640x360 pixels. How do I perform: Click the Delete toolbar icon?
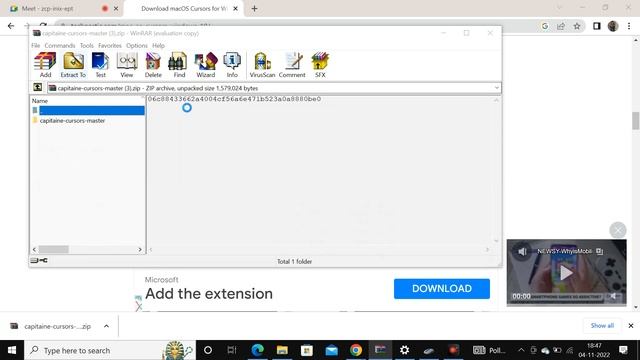153,65
